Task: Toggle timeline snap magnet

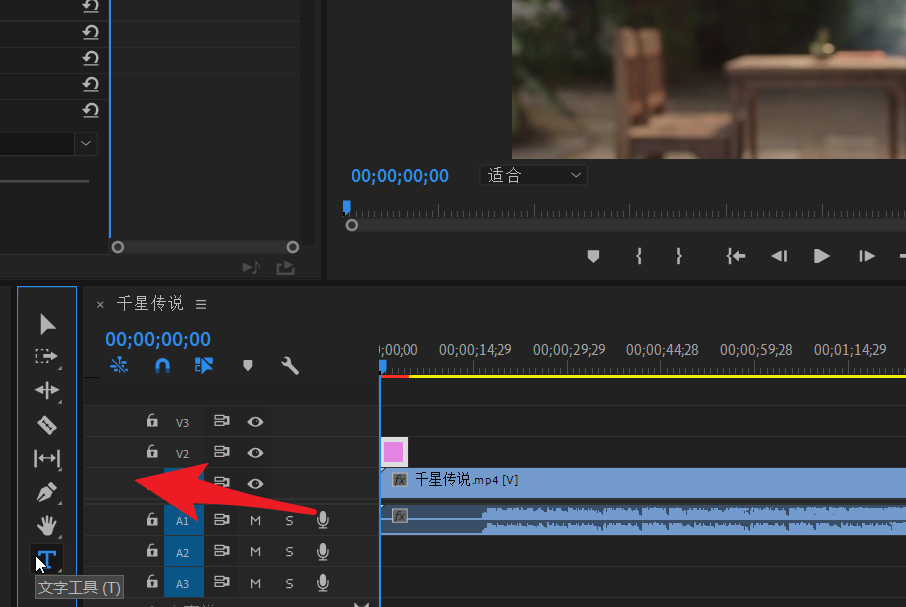Action: (x=162, y=366)
